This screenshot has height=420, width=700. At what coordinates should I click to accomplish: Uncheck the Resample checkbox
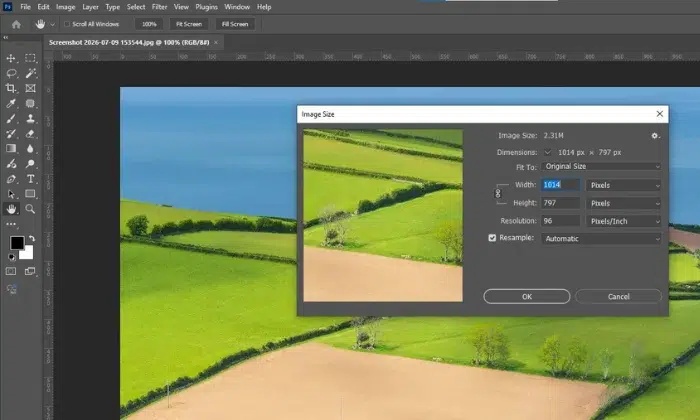tap(492, 238)
